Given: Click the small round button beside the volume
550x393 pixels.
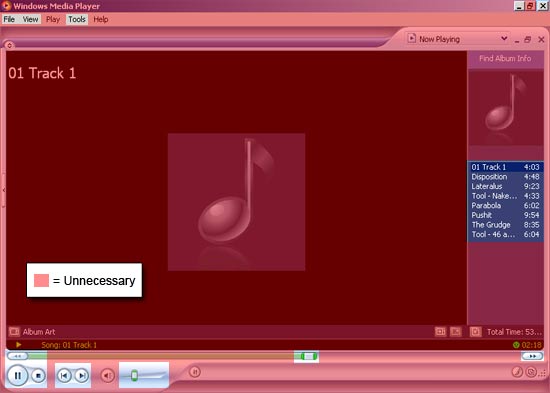Looking at the screenshot, I should click(195, 372).
